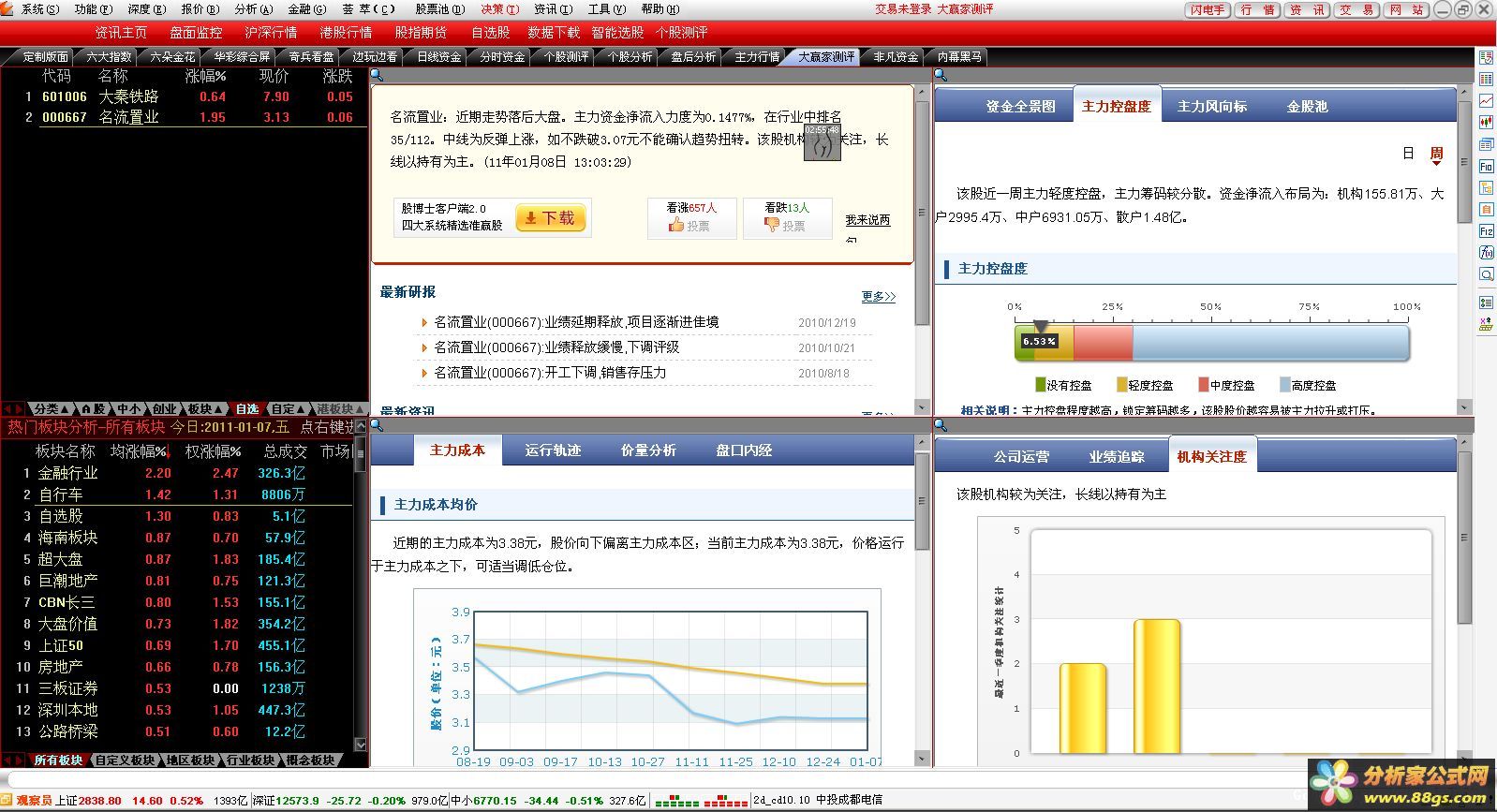Click the 6.53% marker on control degree bar

[x=1039, y=341]
